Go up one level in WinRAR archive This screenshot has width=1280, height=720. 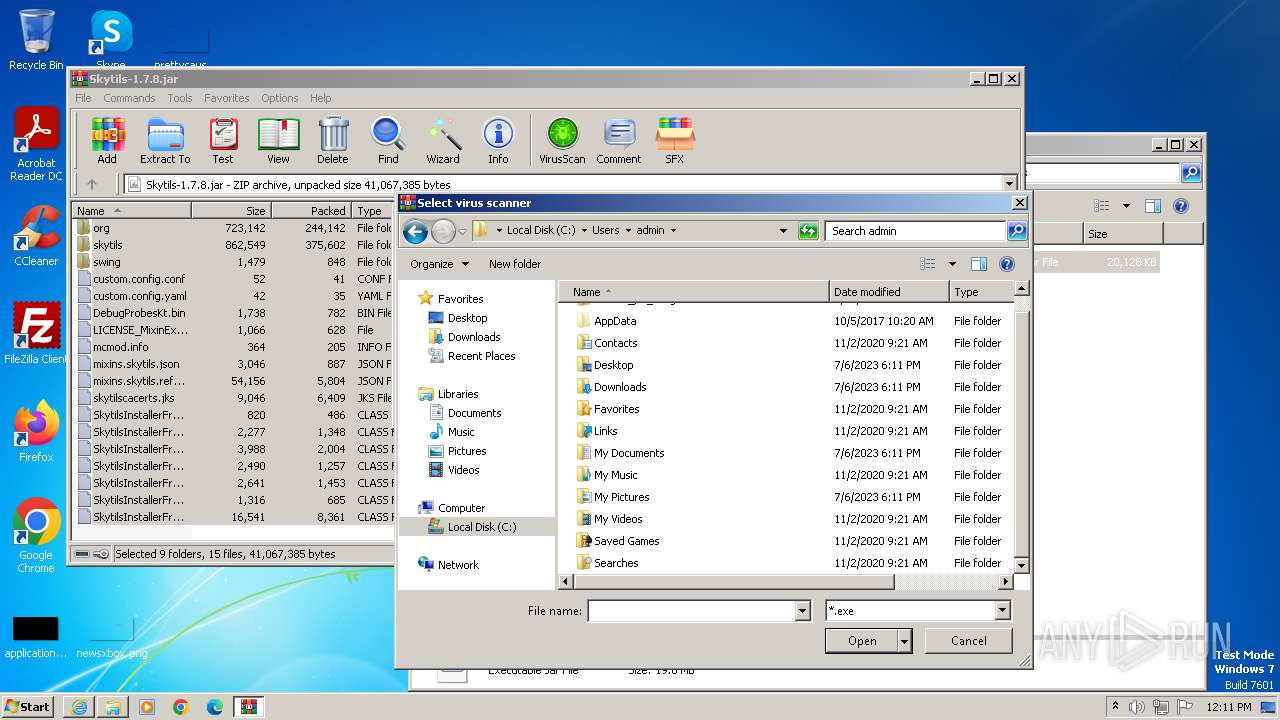92,184
